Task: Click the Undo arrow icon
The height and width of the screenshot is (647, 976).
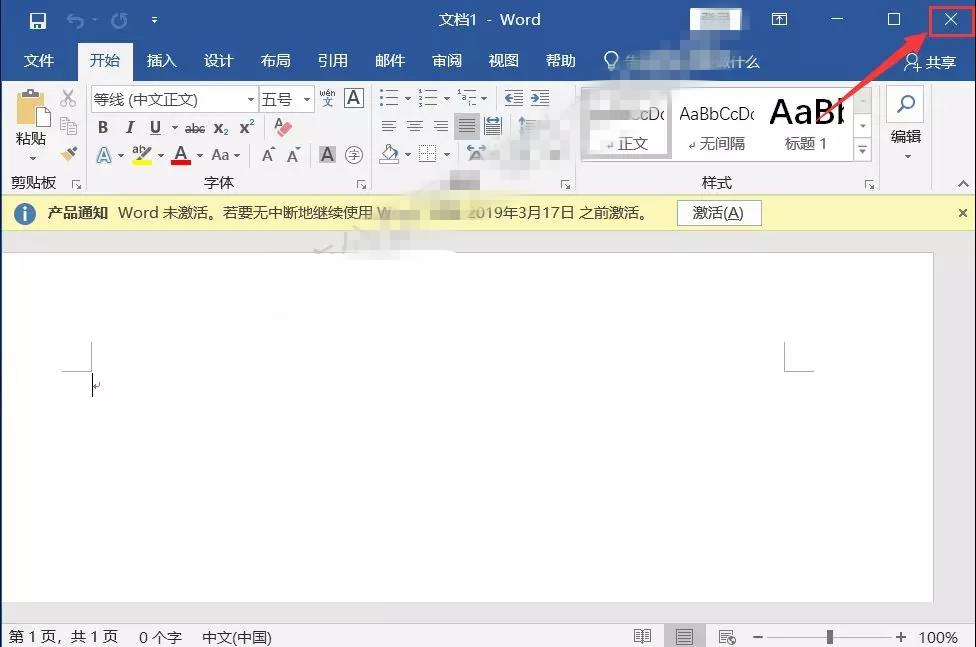Action: click(75, 21)
